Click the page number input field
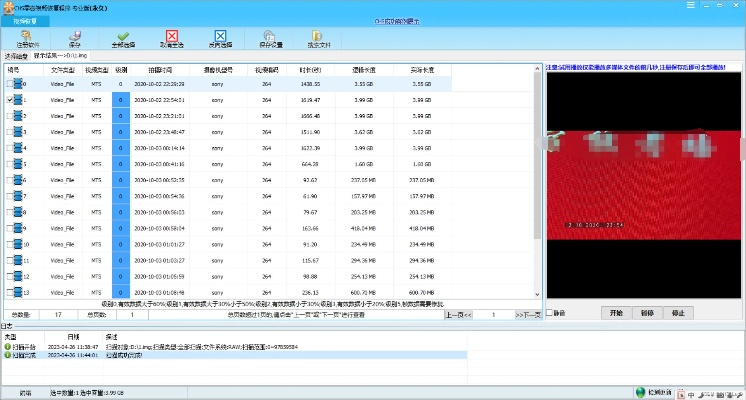 [x=492, y=315]
